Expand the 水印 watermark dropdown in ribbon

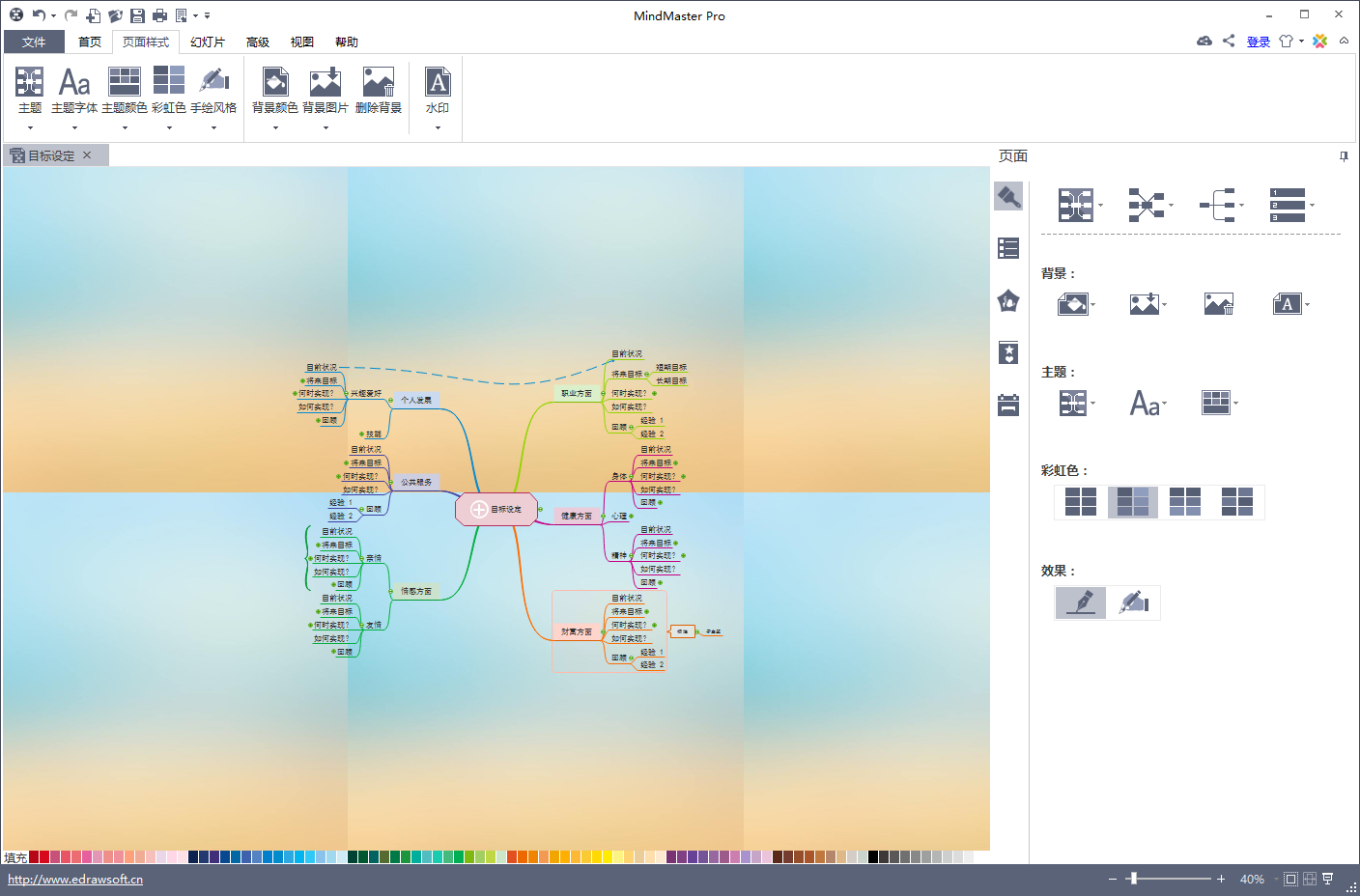click(x=438, y=127)
